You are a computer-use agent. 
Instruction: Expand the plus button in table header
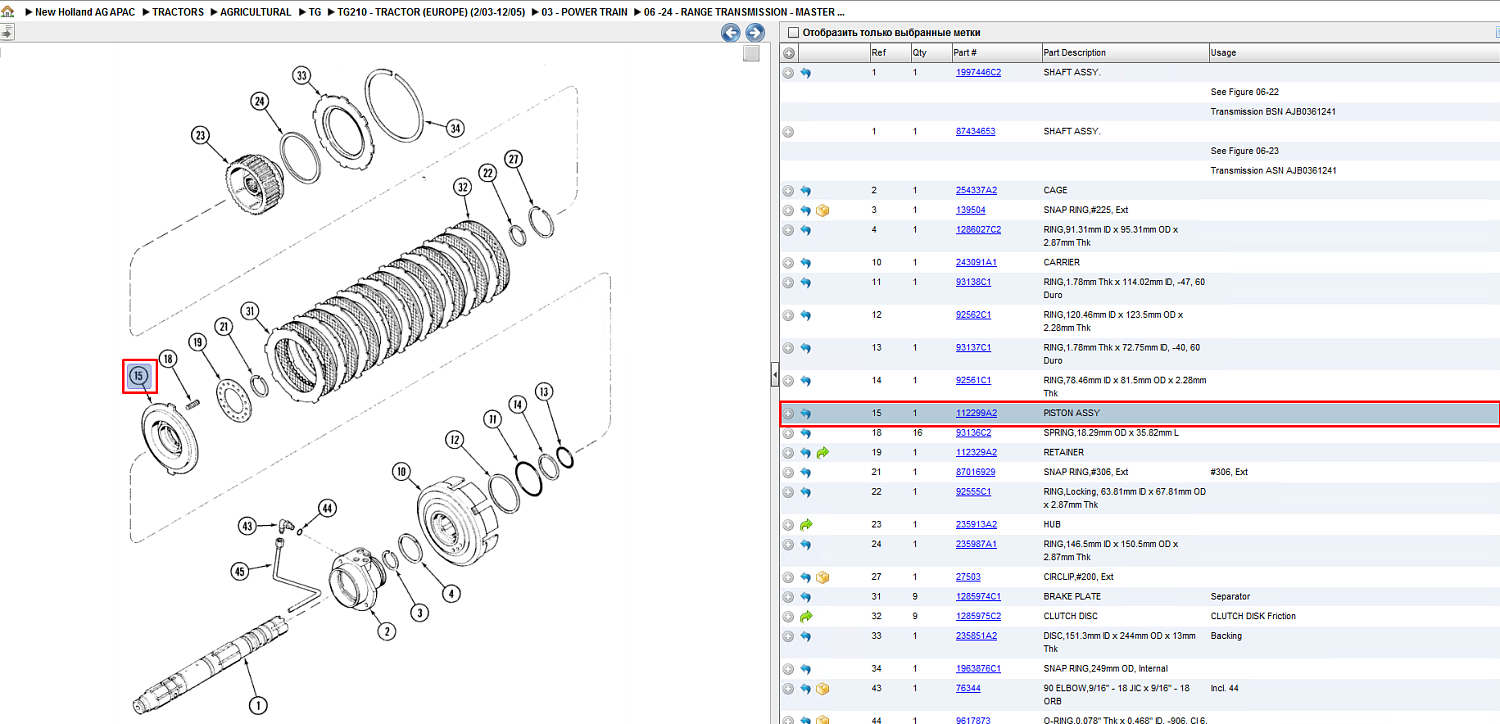coord(788,53)
